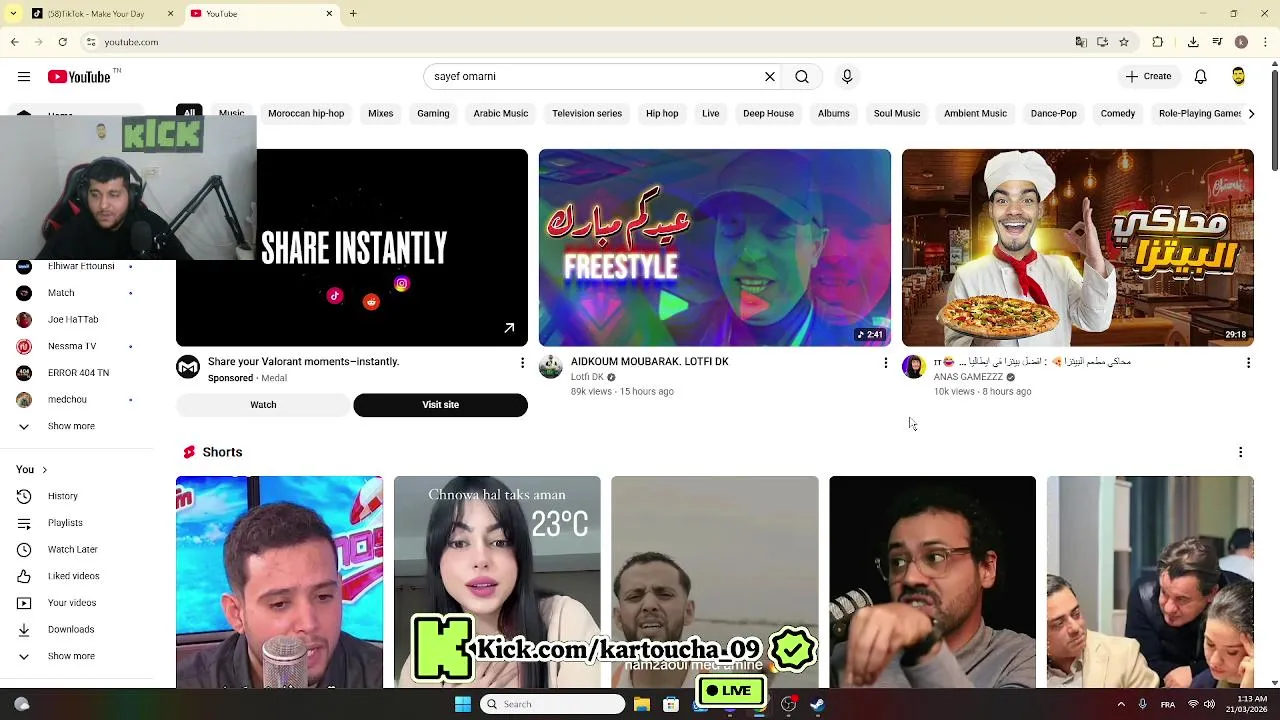
Task: Play the AIDKOUM MOUBARAK freestyle thumbnail
Action: click(x=715, y=248)
